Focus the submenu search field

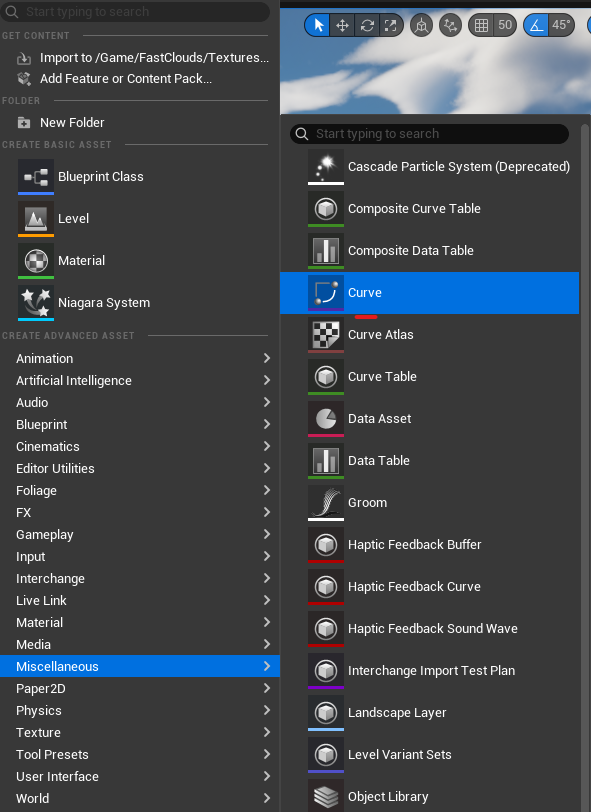429,134
